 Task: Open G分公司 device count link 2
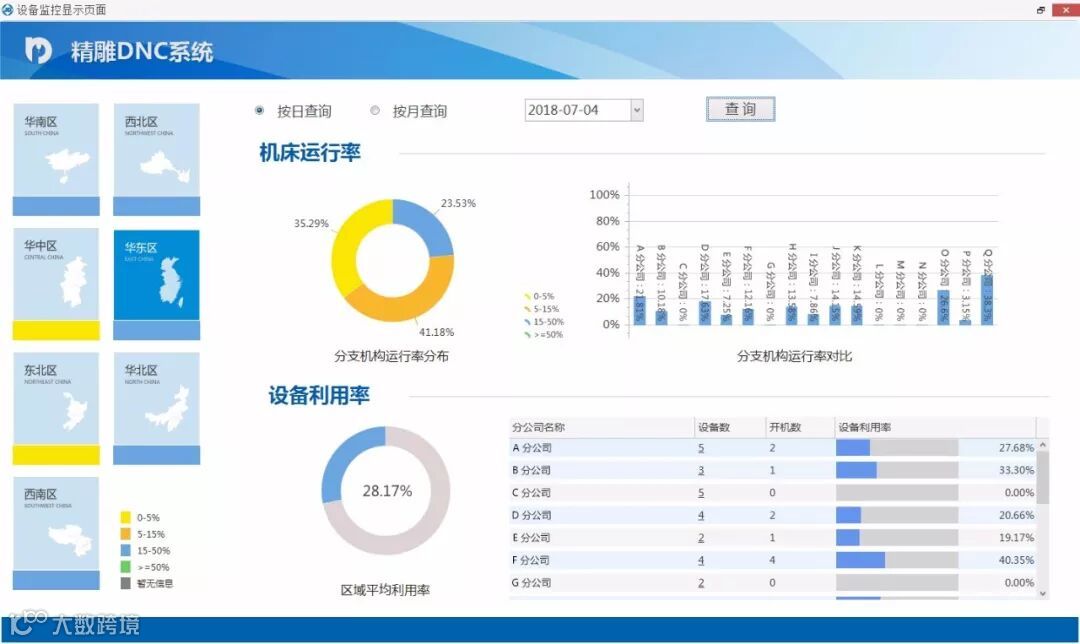701,583
